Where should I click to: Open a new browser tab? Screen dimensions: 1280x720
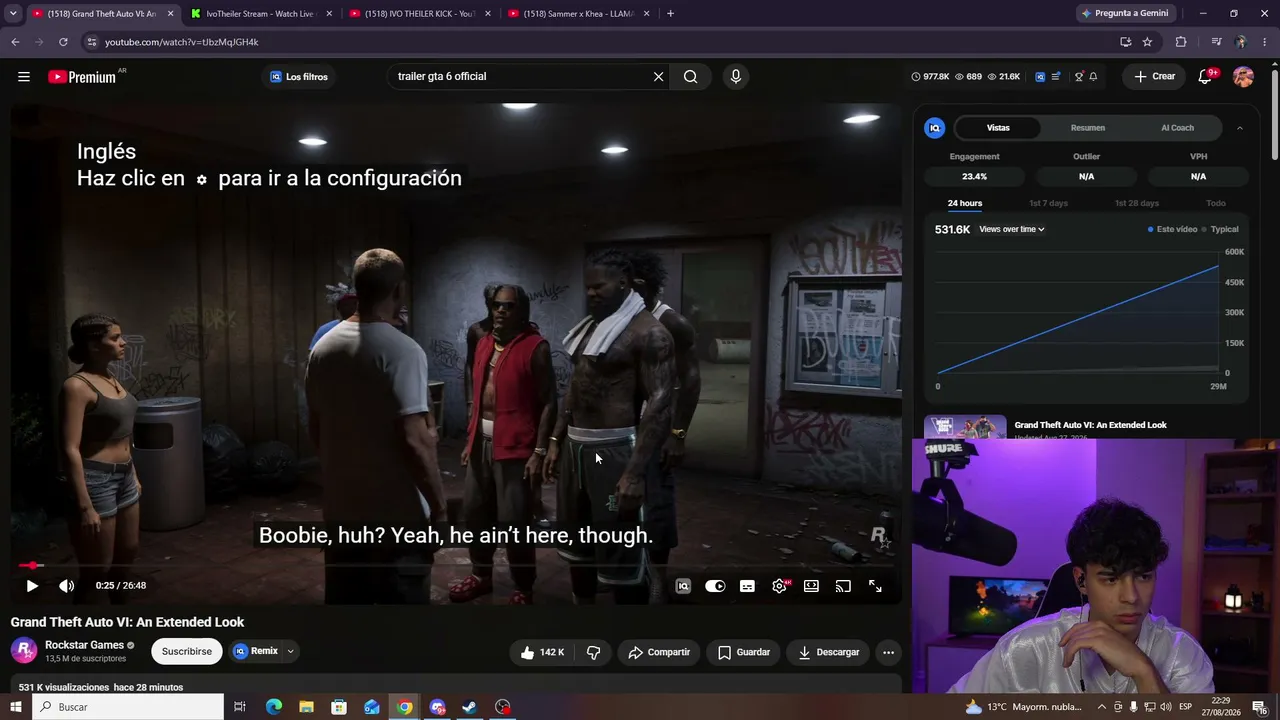[670, 14]
